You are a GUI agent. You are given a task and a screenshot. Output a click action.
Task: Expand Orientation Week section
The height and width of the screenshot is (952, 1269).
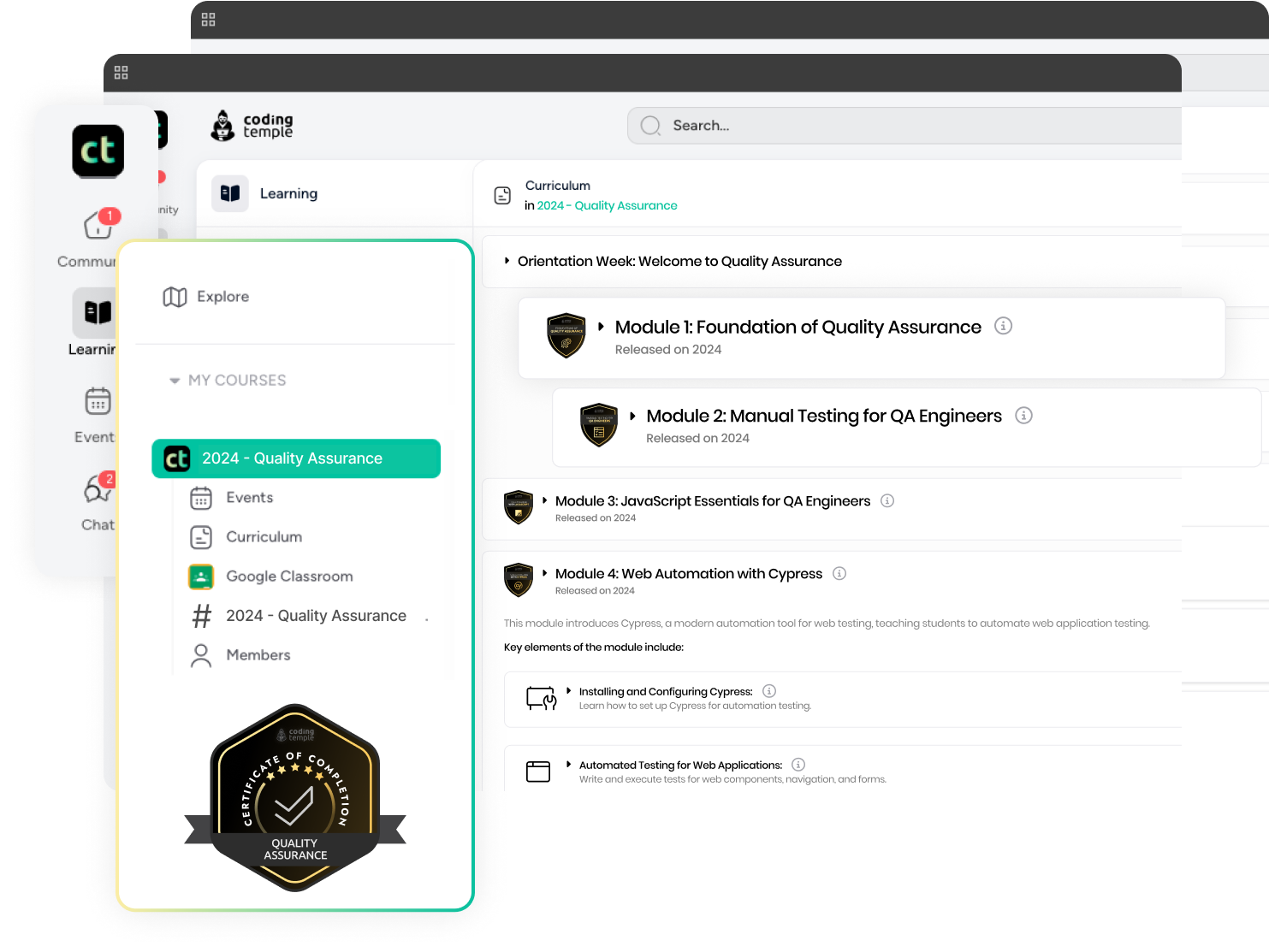pyautogui.click(x=507, y=261)
